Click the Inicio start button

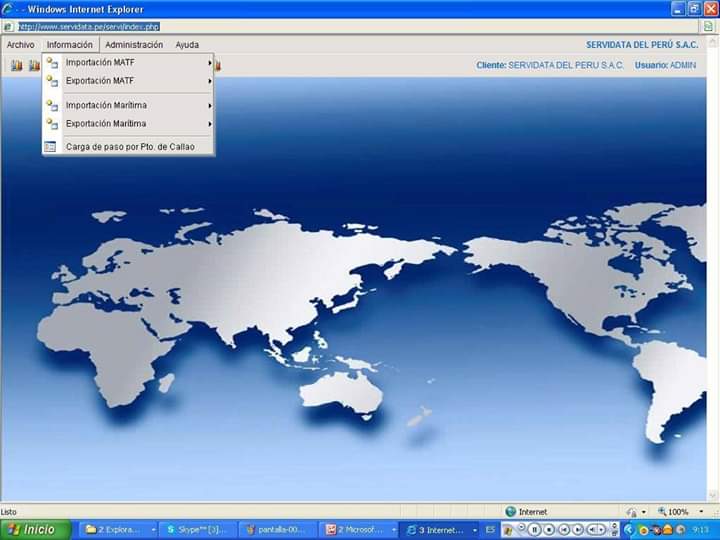(x=36, y=529)
